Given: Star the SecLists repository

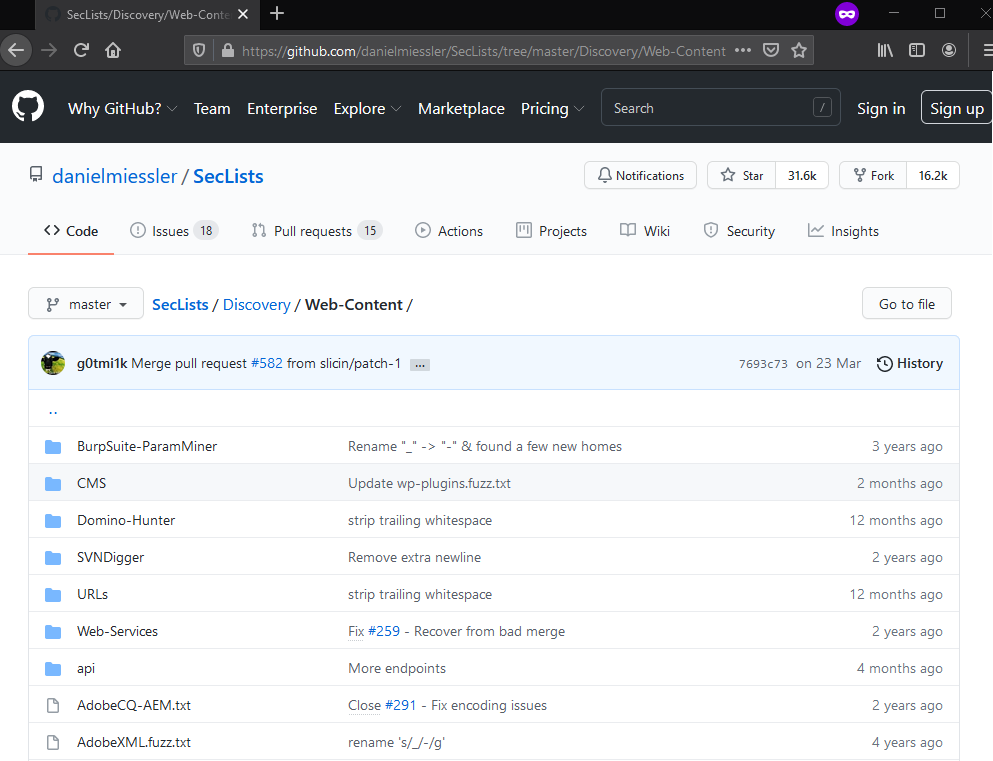Looking at the screenshot, I should [x=742, y=175].
